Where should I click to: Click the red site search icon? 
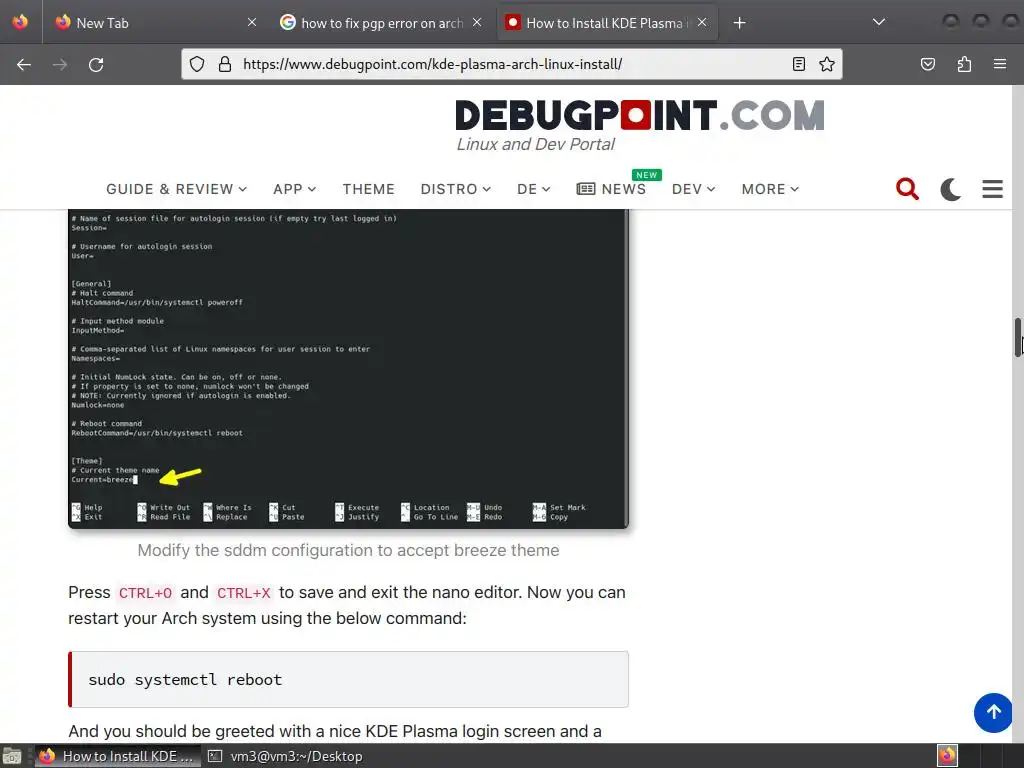tap(907, 189)
